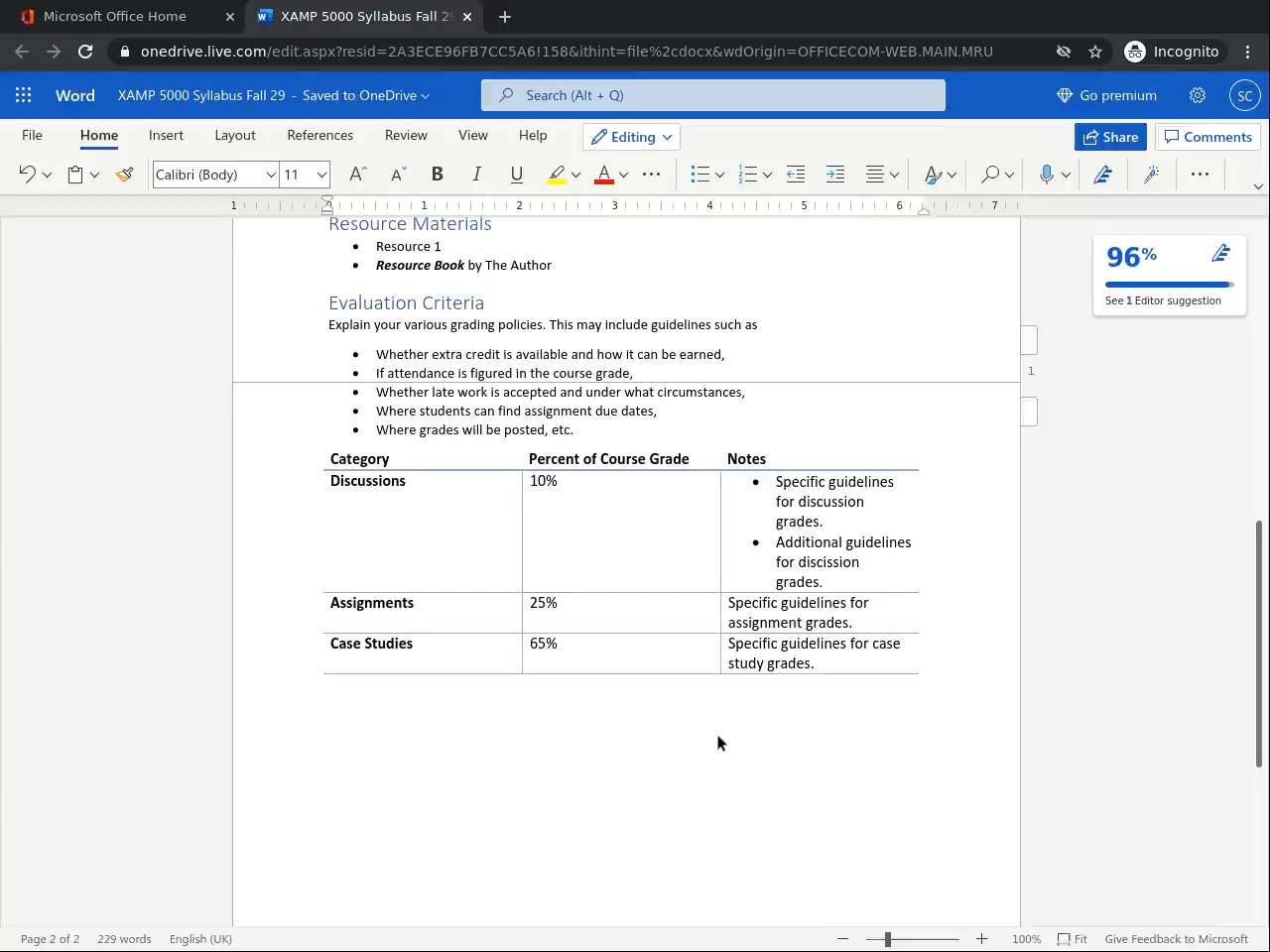Open the Editing mode dropdown
The width and height of the screenshot is (1270, 952).
(632, 137)
